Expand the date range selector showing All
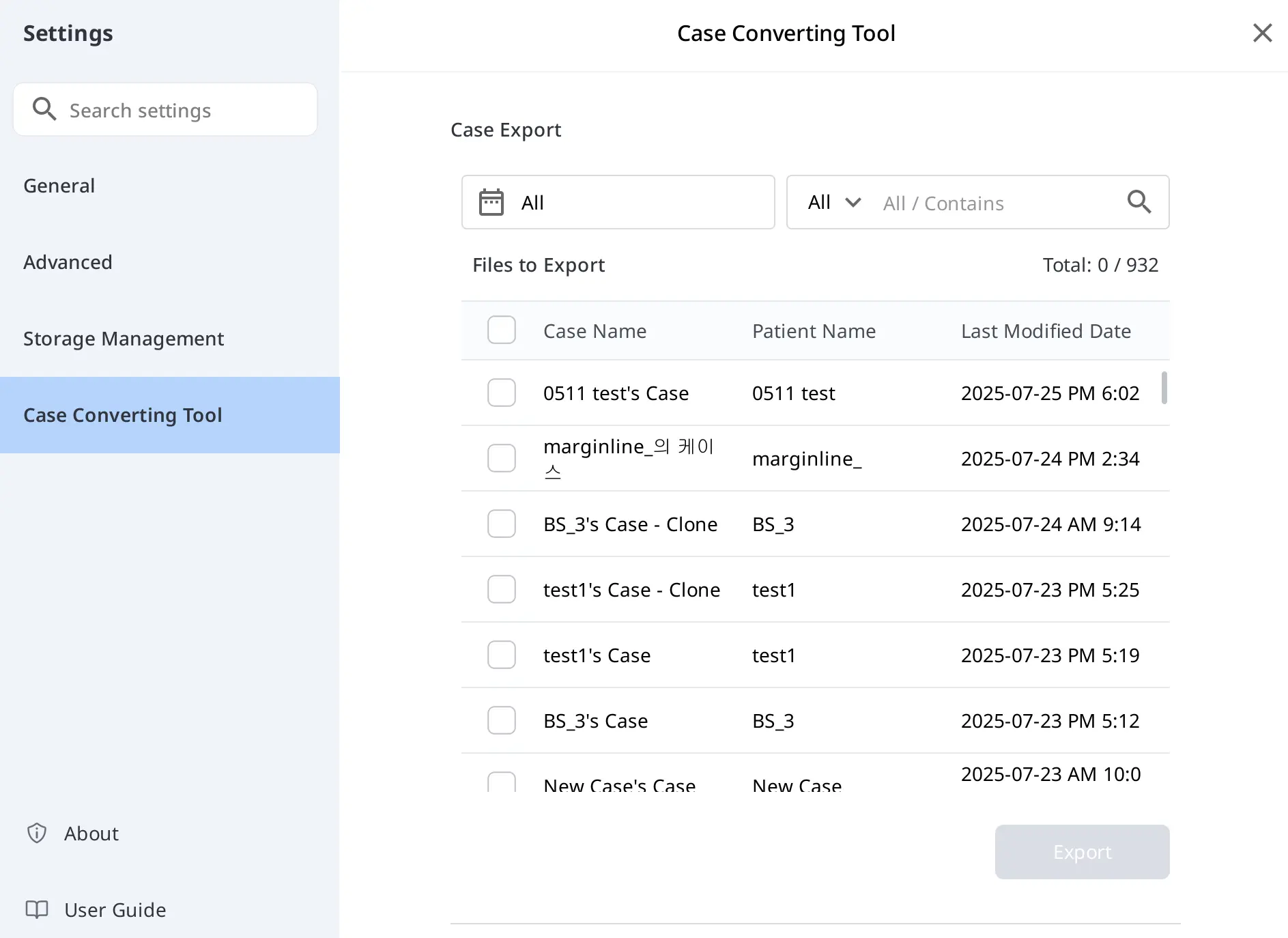Screen dimensions: 1288x938 point(618,202)
